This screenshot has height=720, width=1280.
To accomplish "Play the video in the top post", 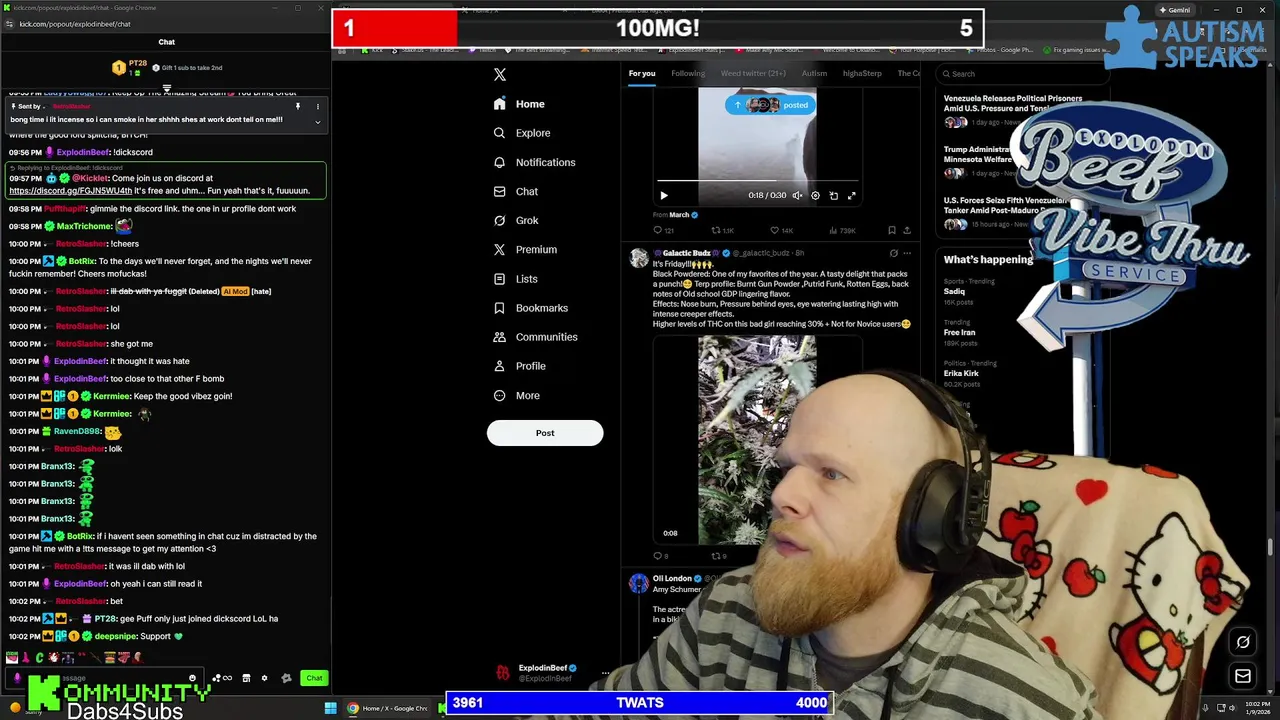I will [664, 196].
